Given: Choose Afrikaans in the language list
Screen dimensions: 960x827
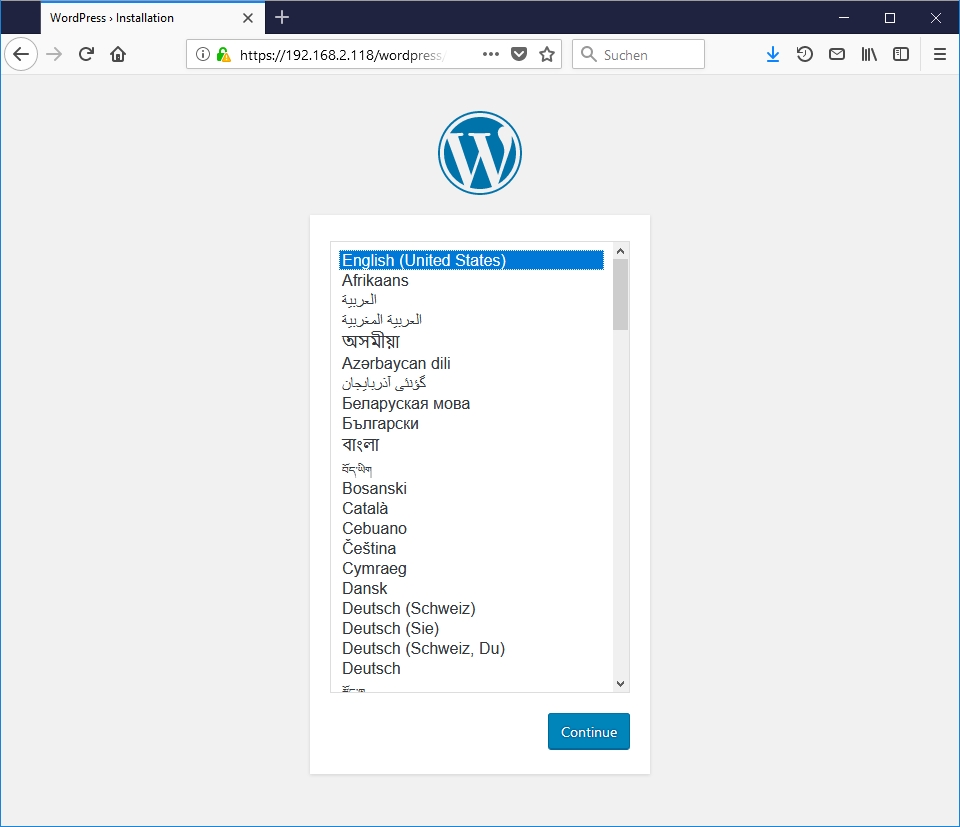Looking at the screenshot, I should click(471, 280).
